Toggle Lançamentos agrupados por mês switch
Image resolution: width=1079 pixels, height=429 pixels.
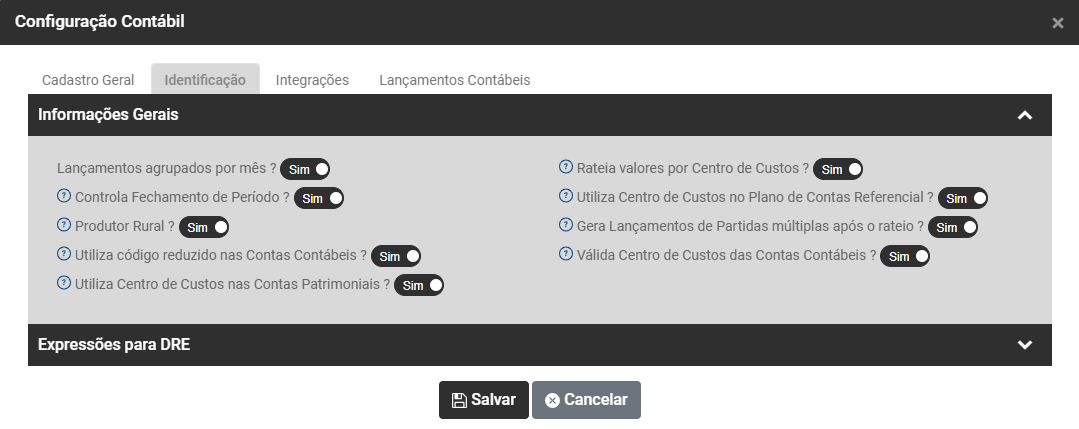[x=305, y=169]
